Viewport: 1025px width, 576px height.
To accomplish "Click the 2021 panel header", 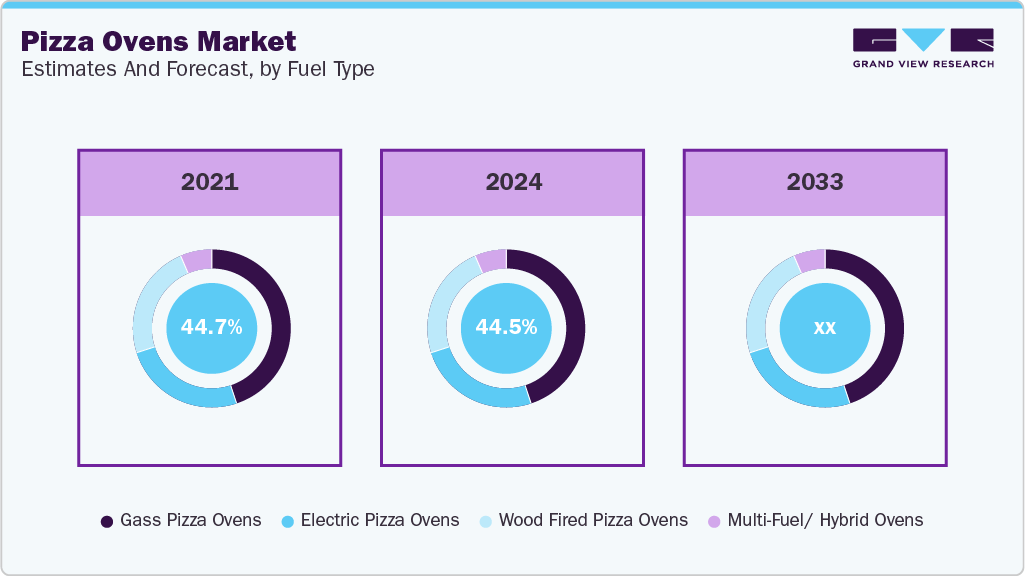I will (210, 183).
